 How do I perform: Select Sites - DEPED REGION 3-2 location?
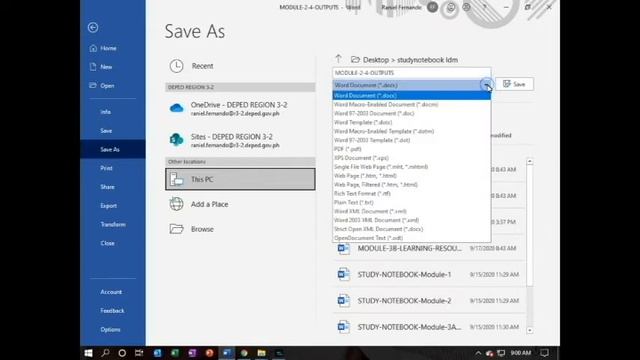coord(240,140)
